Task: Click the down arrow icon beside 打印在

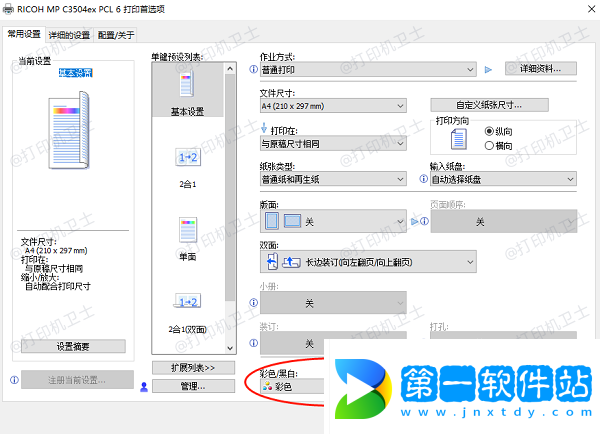Action: (x=264, y=128)
